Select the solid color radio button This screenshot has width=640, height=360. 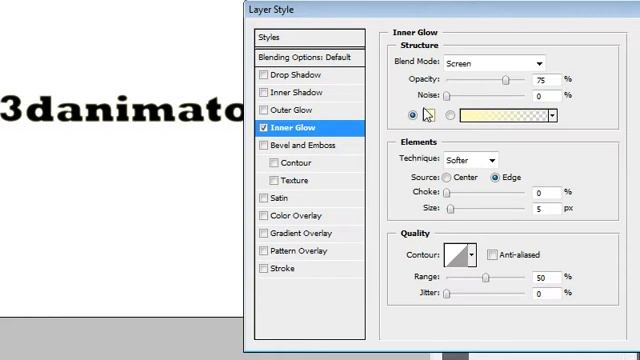(x=412, y=115)
